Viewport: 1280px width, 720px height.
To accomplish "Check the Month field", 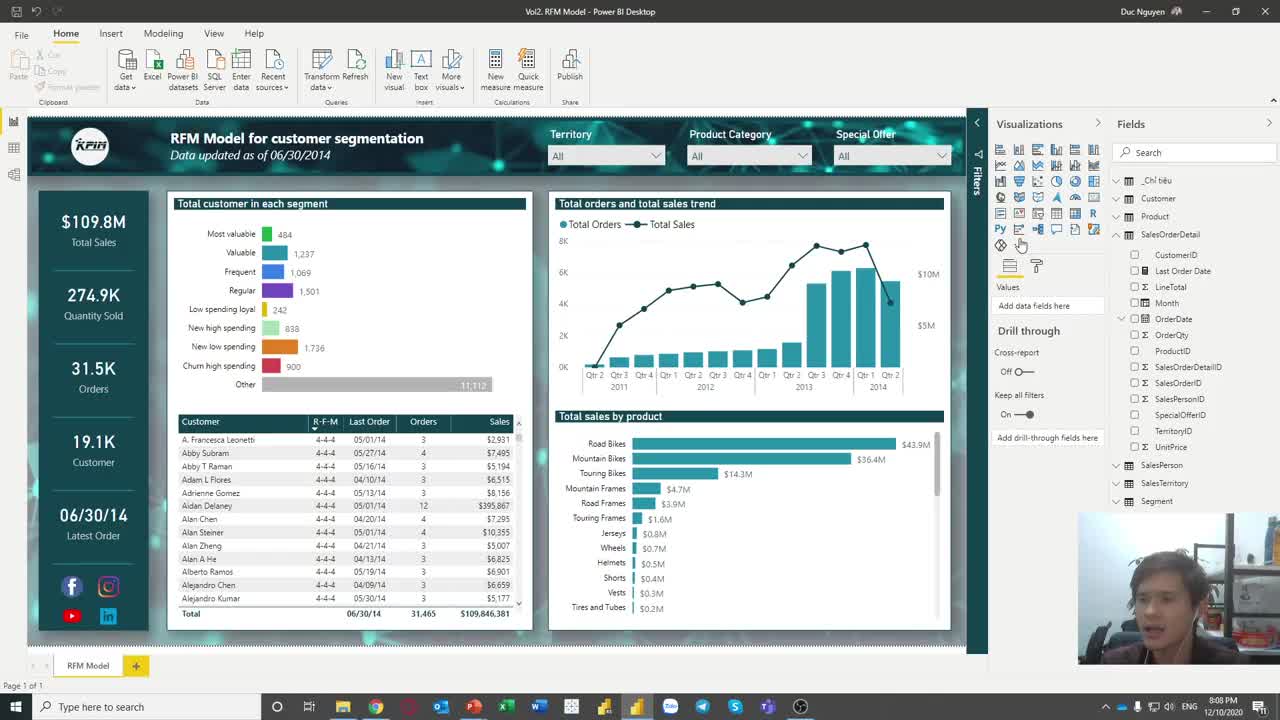I will 1135,303.
